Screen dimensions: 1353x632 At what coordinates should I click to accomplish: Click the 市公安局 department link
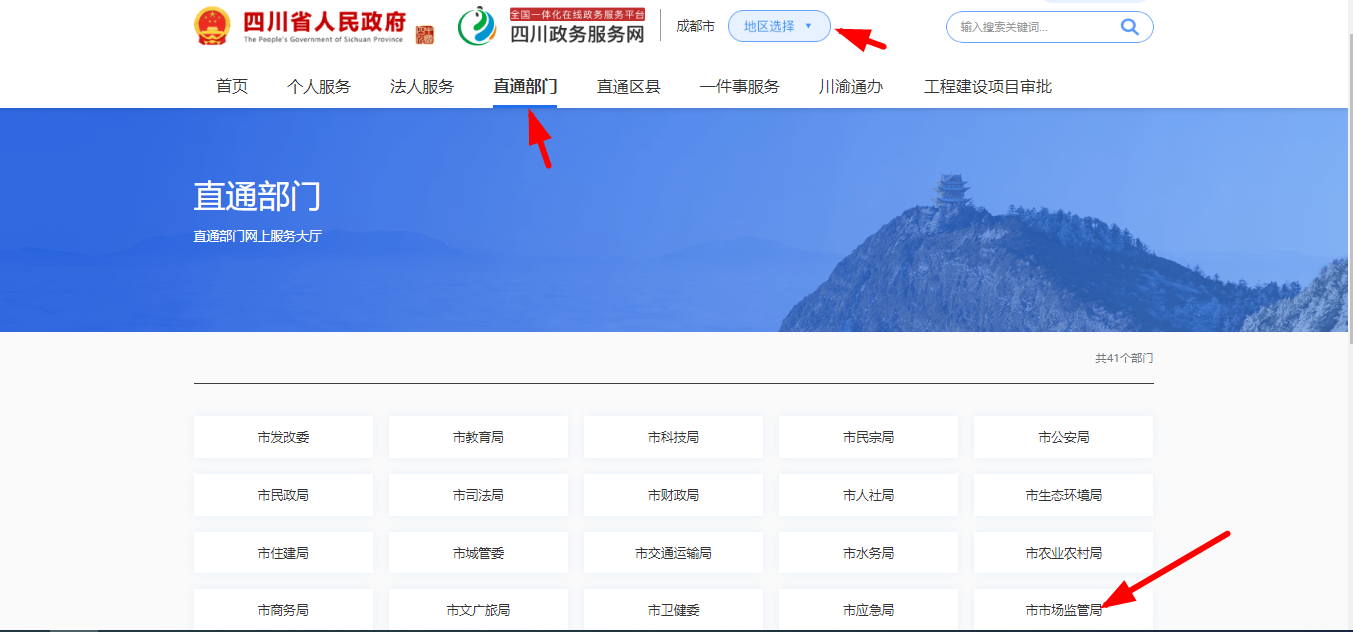point(1063,437)
